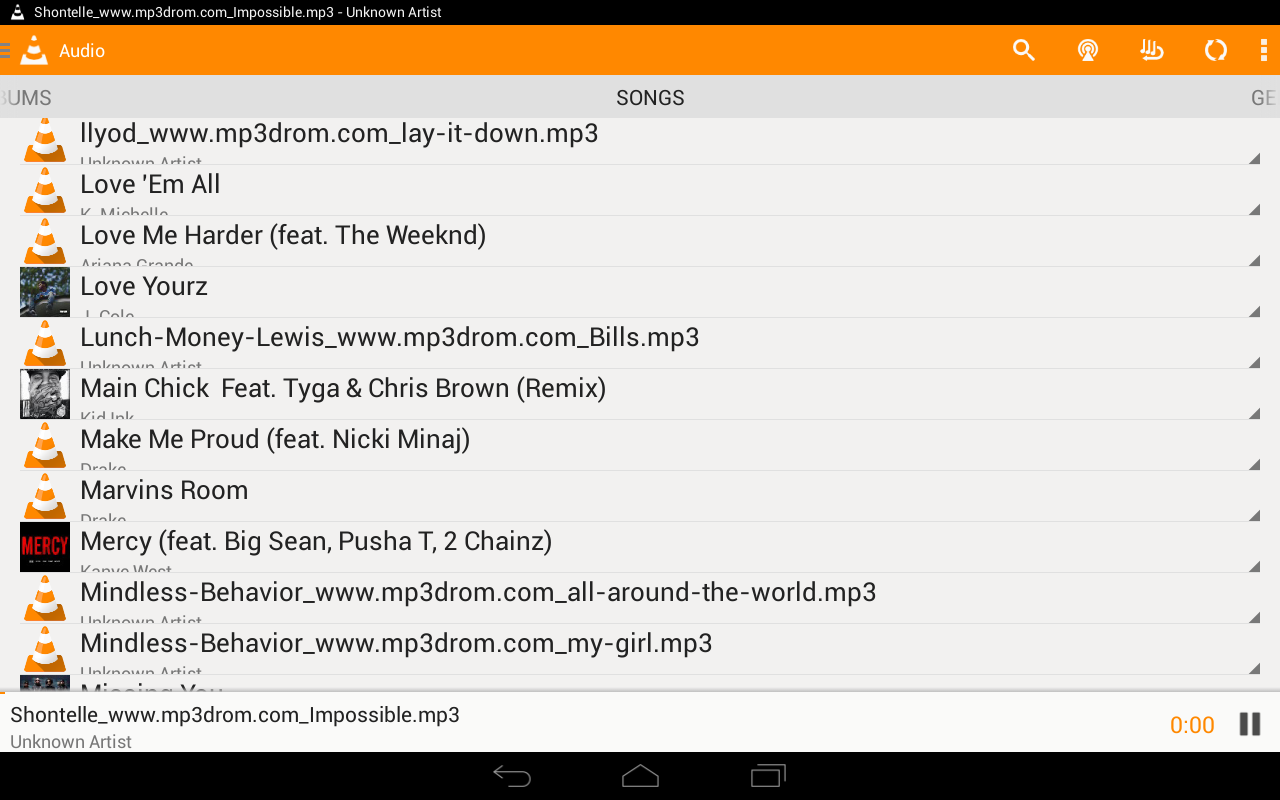The width and height of the screenshot is (1280, 800).
Task: Open options arrow for llyod lay-it-down
Action: click(x=1254, y=158)
